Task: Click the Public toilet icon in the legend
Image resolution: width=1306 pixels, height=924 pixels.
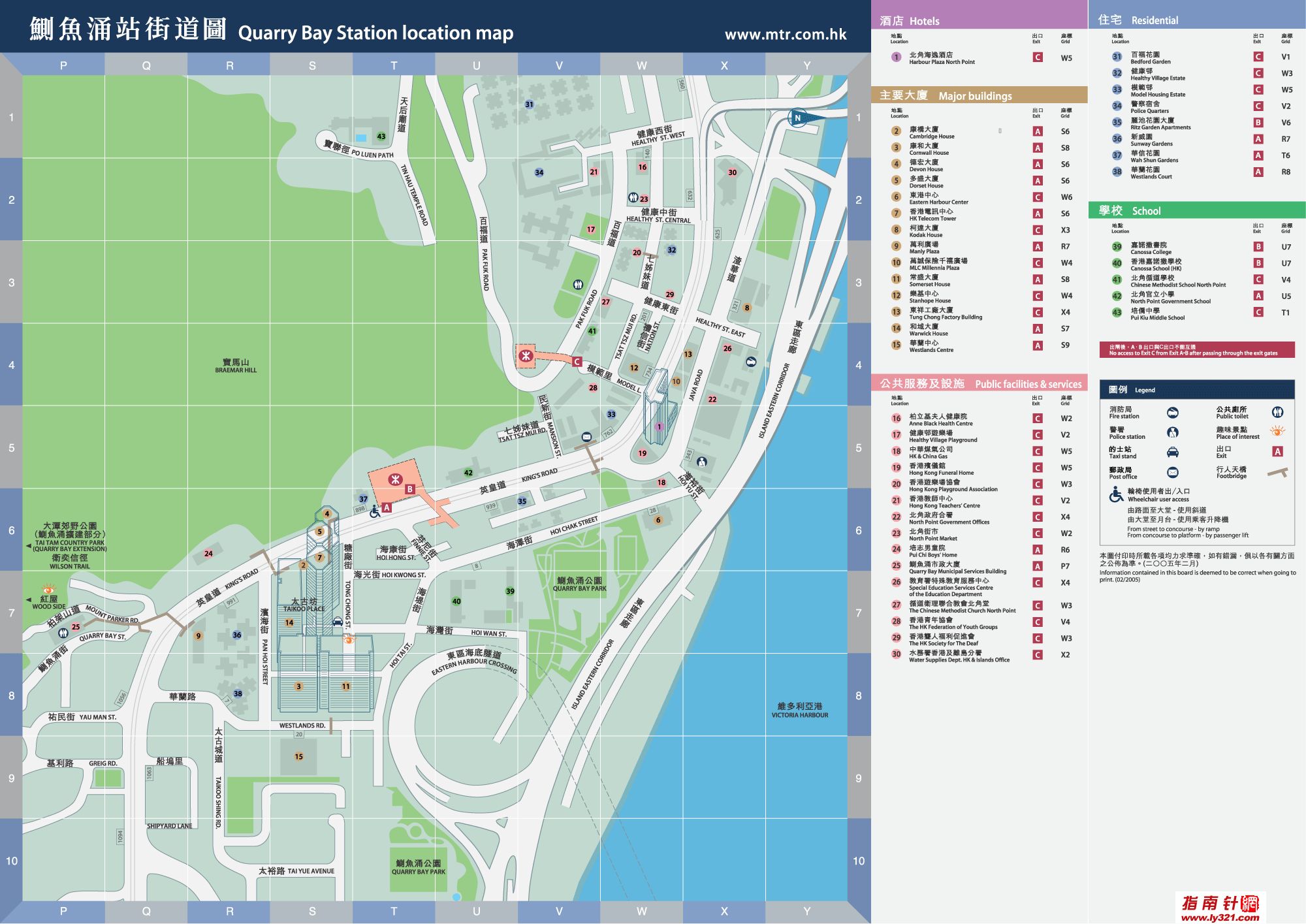Action: click(1277, 412)
